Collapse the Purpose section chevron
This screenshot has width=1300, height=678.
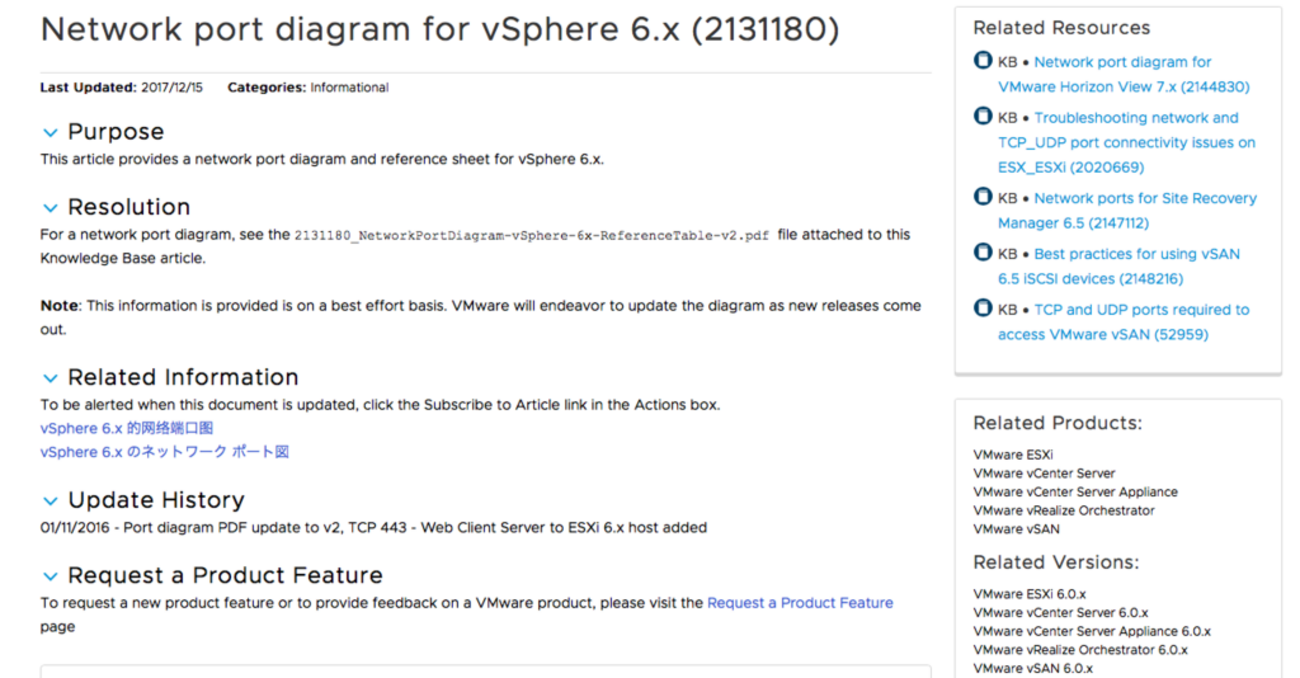[50, 133]
